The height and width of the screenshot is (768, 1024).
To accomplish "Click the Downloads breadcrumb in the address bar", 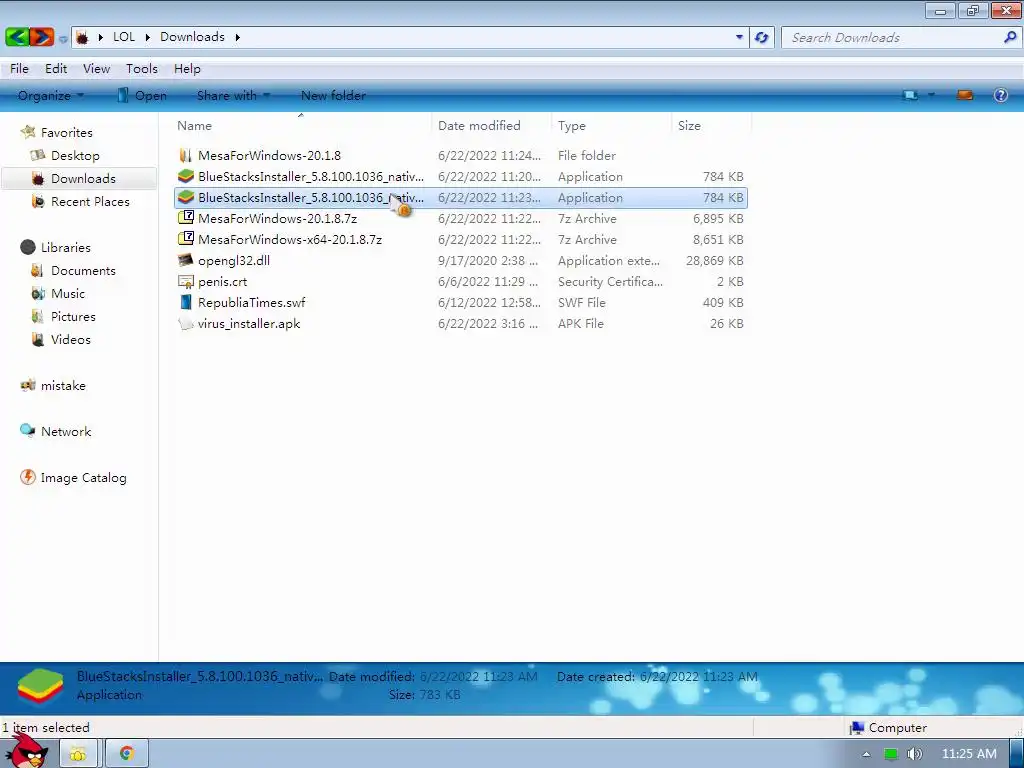I will pos(192,37).
